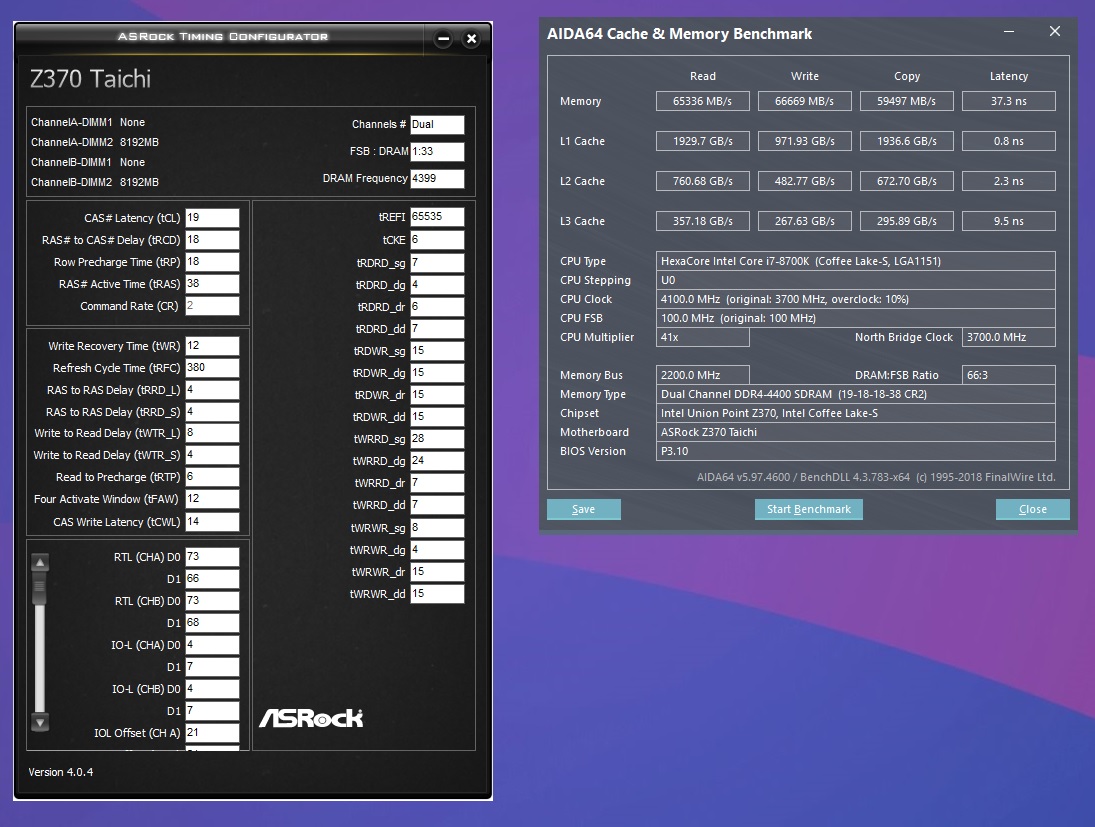Click the tRDRD_dg value field
This screenshot has width=1095, height=827.
click(x=437, y=285)
